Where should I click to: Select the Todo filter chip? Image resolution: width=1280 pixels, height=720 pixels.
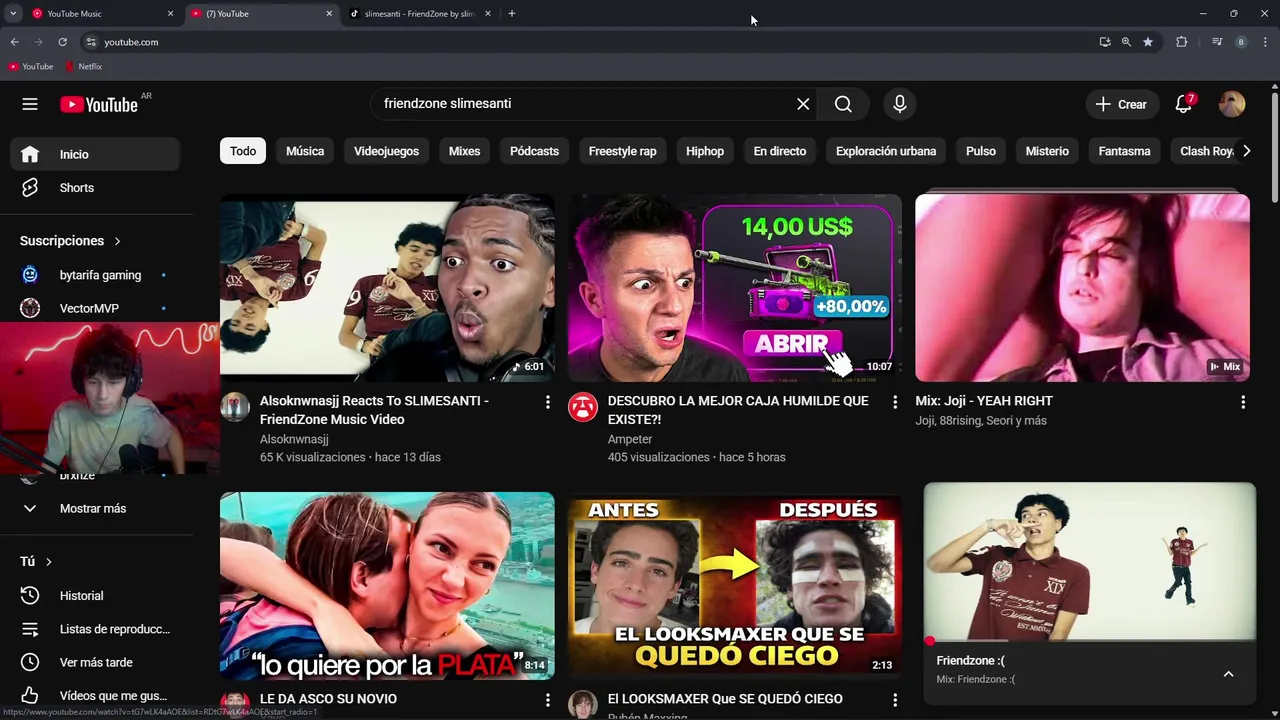[243, 151]
